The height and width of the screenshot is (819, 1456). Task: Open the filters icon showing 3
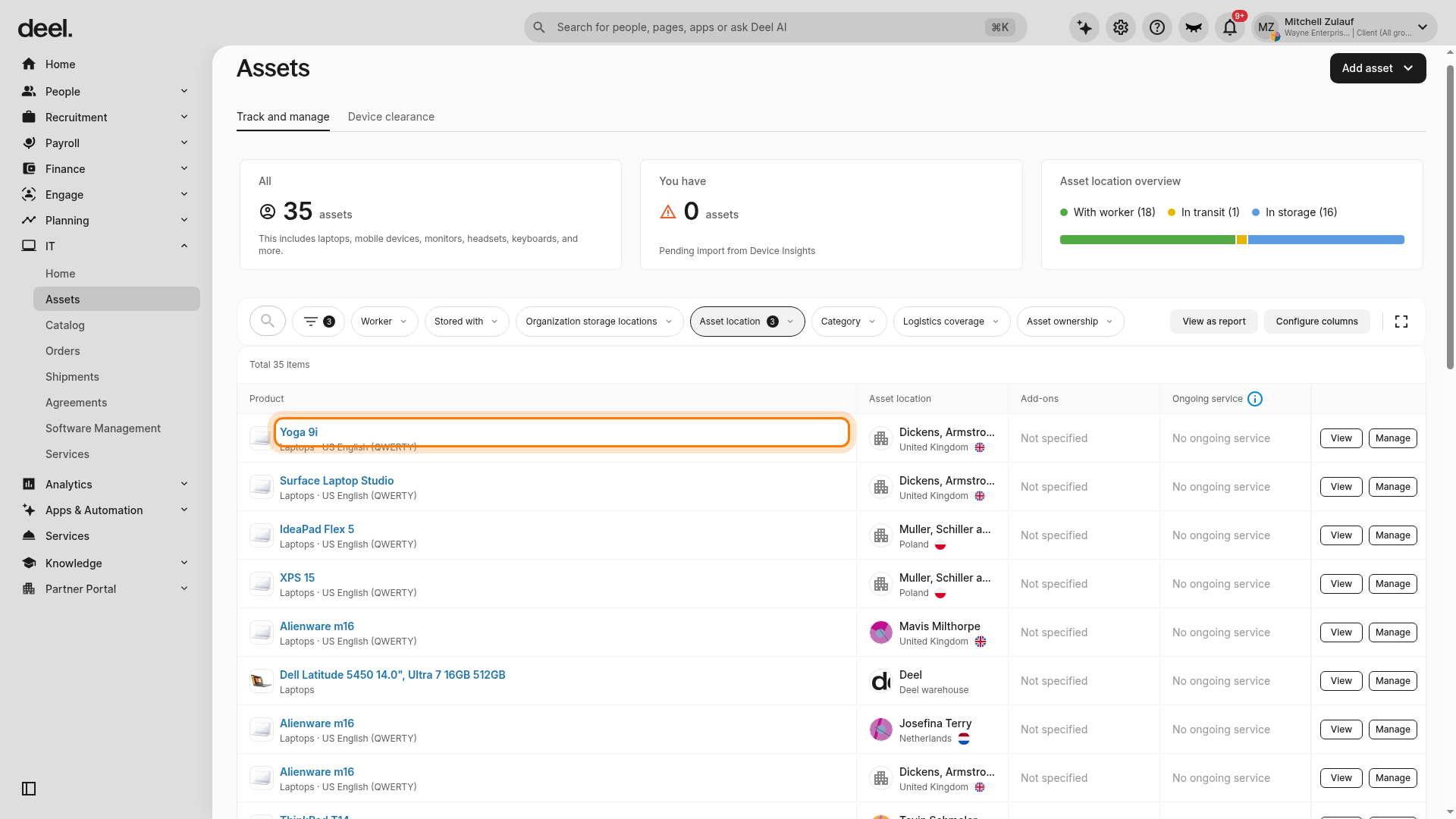click(x=318, y=322)
